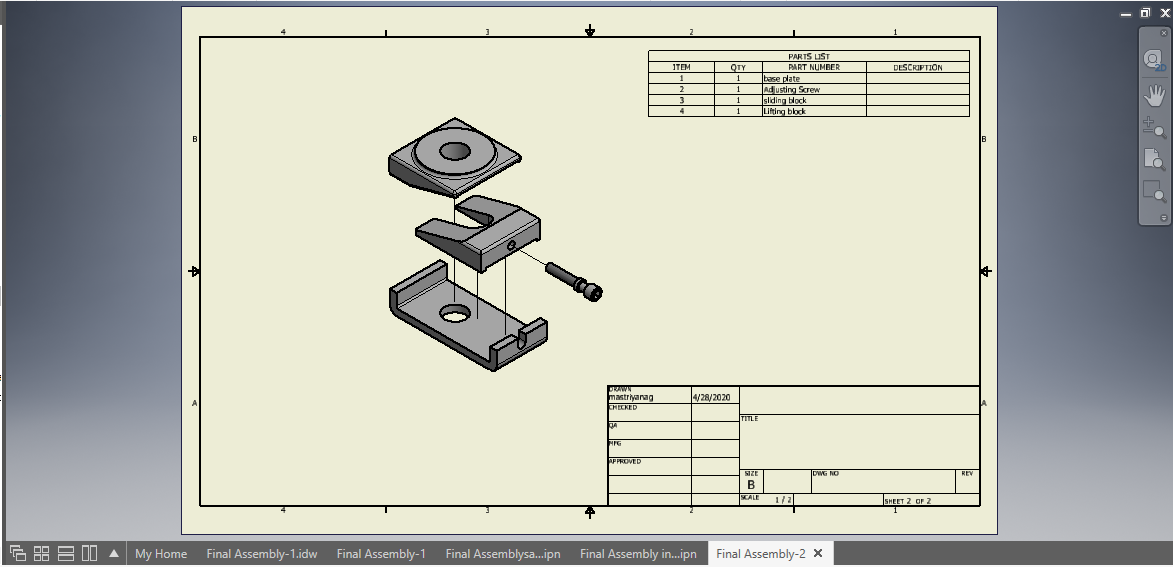Click the size 'B' field in title block
1173x567 pixels.
pos(751,485)
